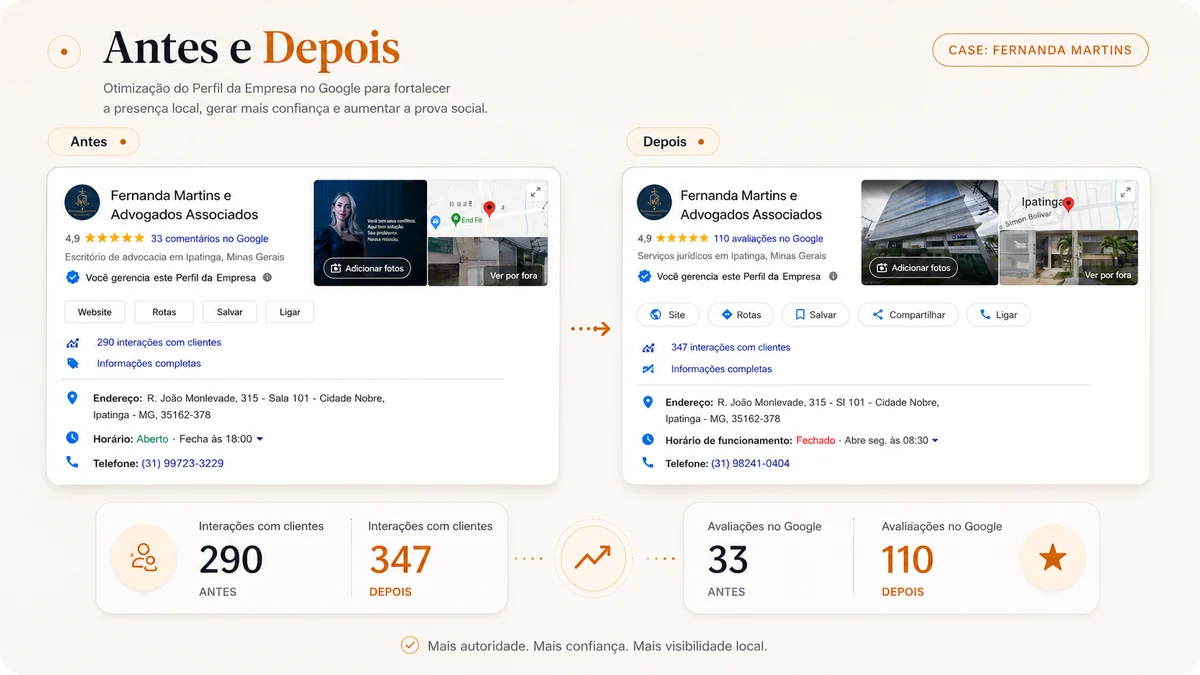Click the checkmark icon beside Mais autoridade
This screenshot has width=1200, height=675.
coord(410,645)
